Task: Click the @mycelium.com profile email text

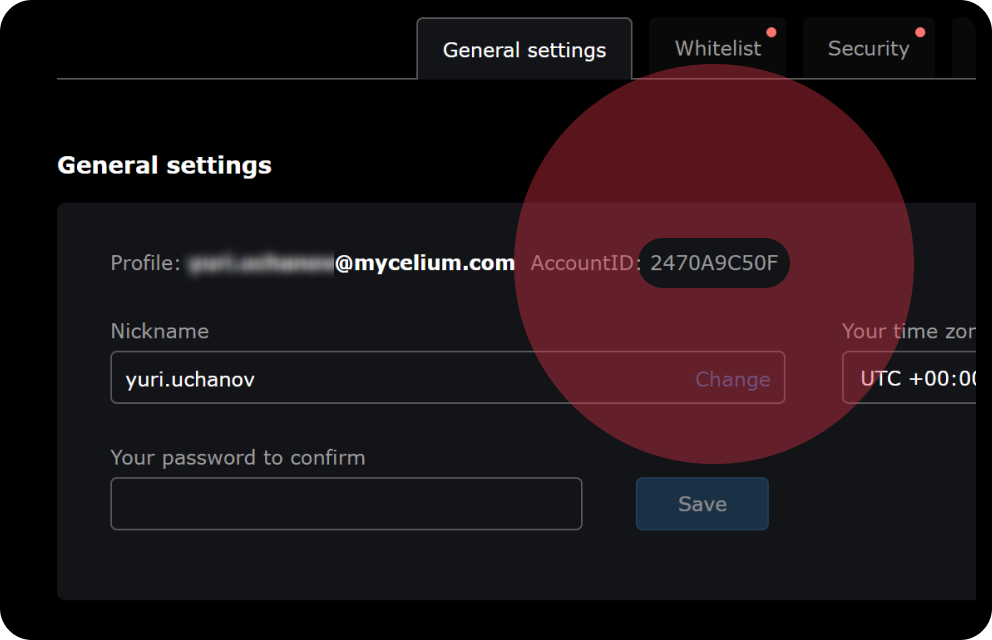Action: pos(425,263)
